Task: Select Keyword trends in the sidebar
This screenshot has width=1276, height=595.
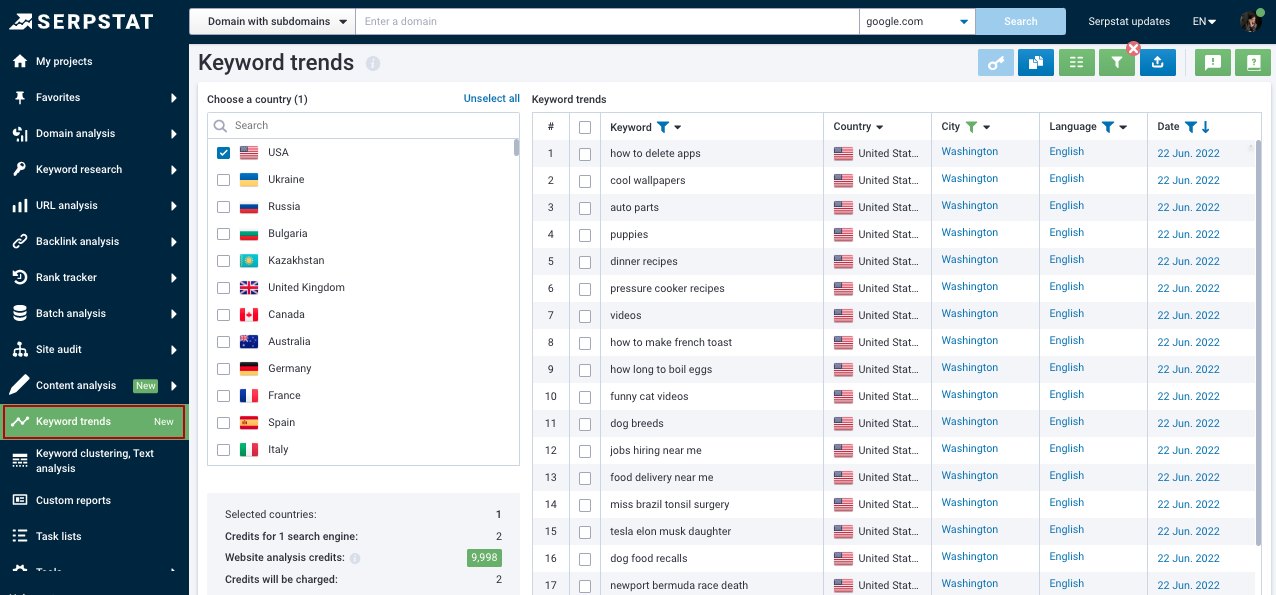Action: (x=94, y=421)
